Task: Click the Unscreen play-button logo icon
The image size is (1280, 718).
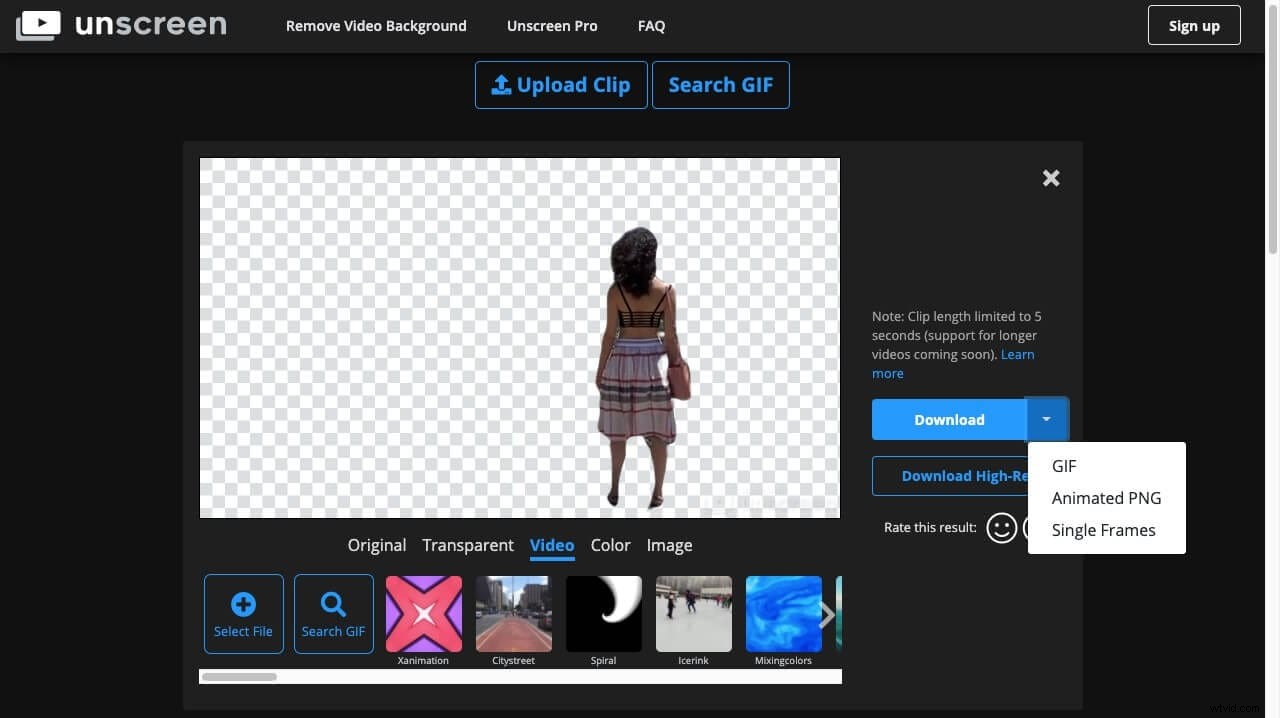Action: coord(38,25)
